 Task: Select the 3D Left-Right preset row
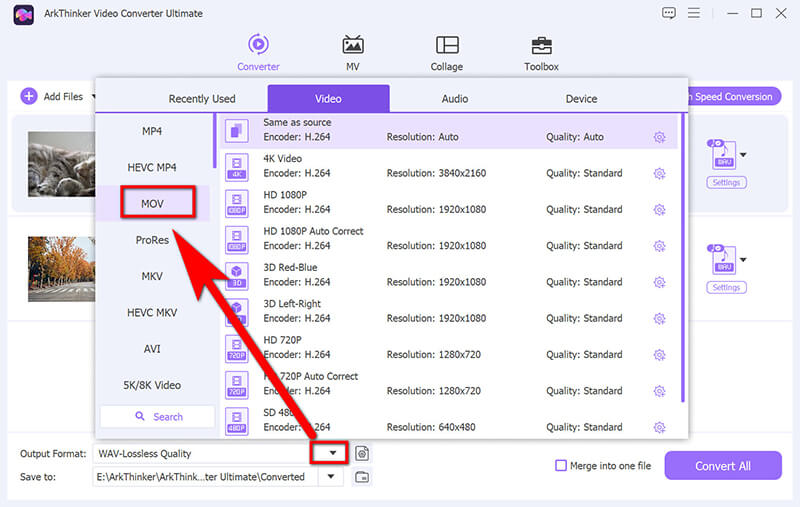coord(449,311)
